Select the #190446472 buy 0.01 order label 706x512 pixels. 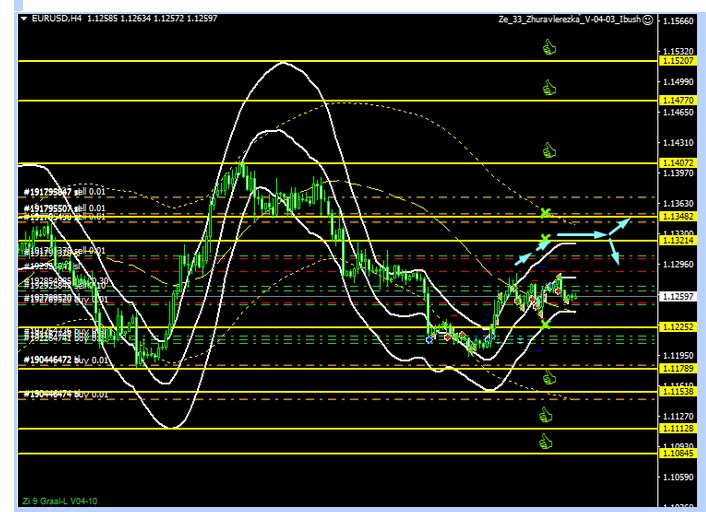pos(64,358)
